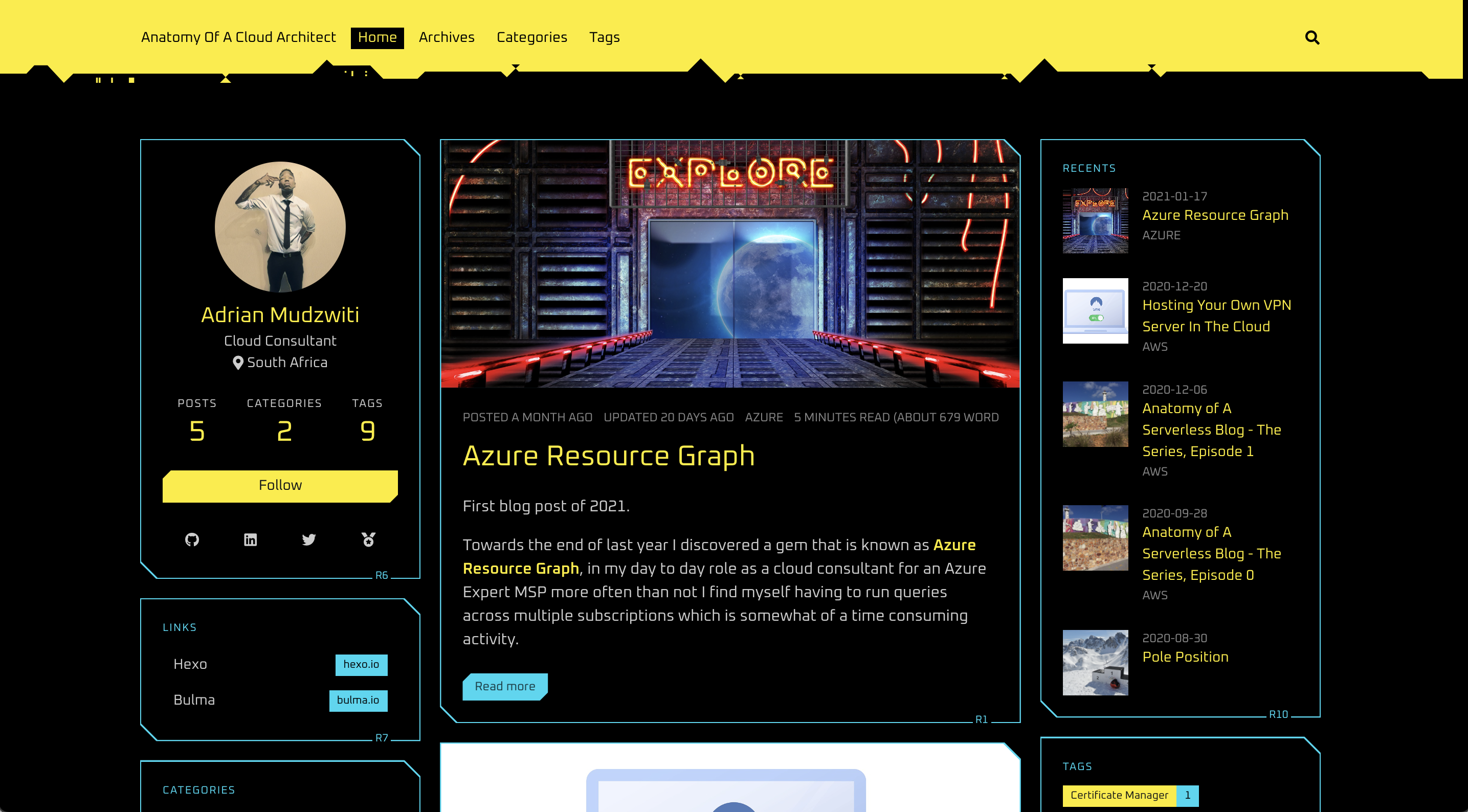Open the AZURE category in post metadata
This screenshot has width=1468, height=812.
[x=764, y=417]
